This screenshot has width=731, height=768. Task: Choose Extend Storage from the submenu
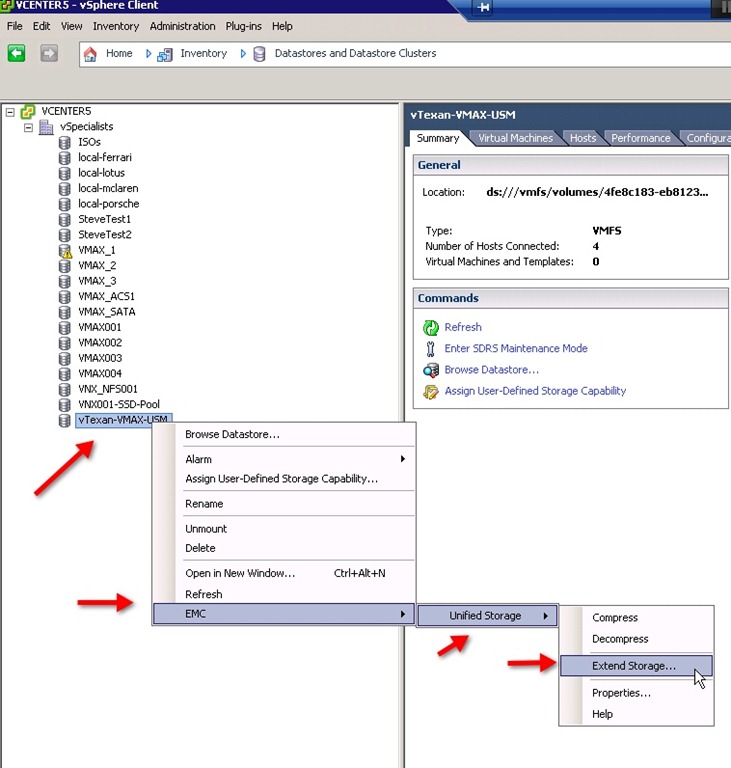(x=633, y=666)
